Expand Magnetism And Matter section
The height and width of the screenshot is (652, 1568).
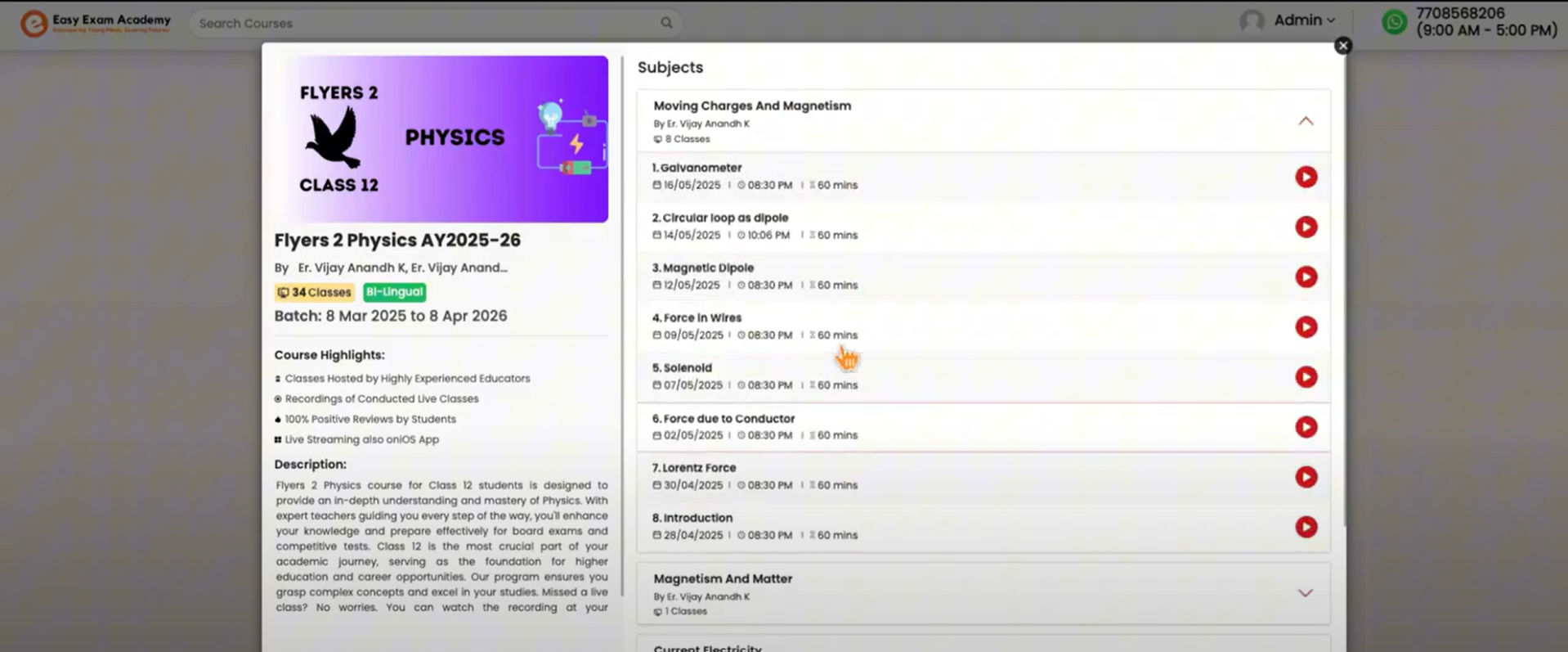1305,593
